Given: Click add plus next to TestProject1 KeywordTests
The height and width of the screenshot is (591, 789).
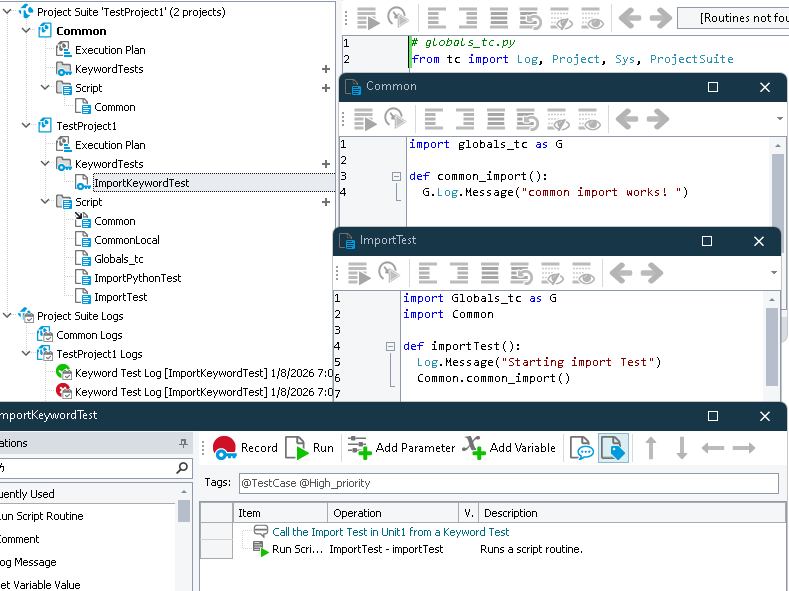Looking at the screenshot, I should point(326,164).
